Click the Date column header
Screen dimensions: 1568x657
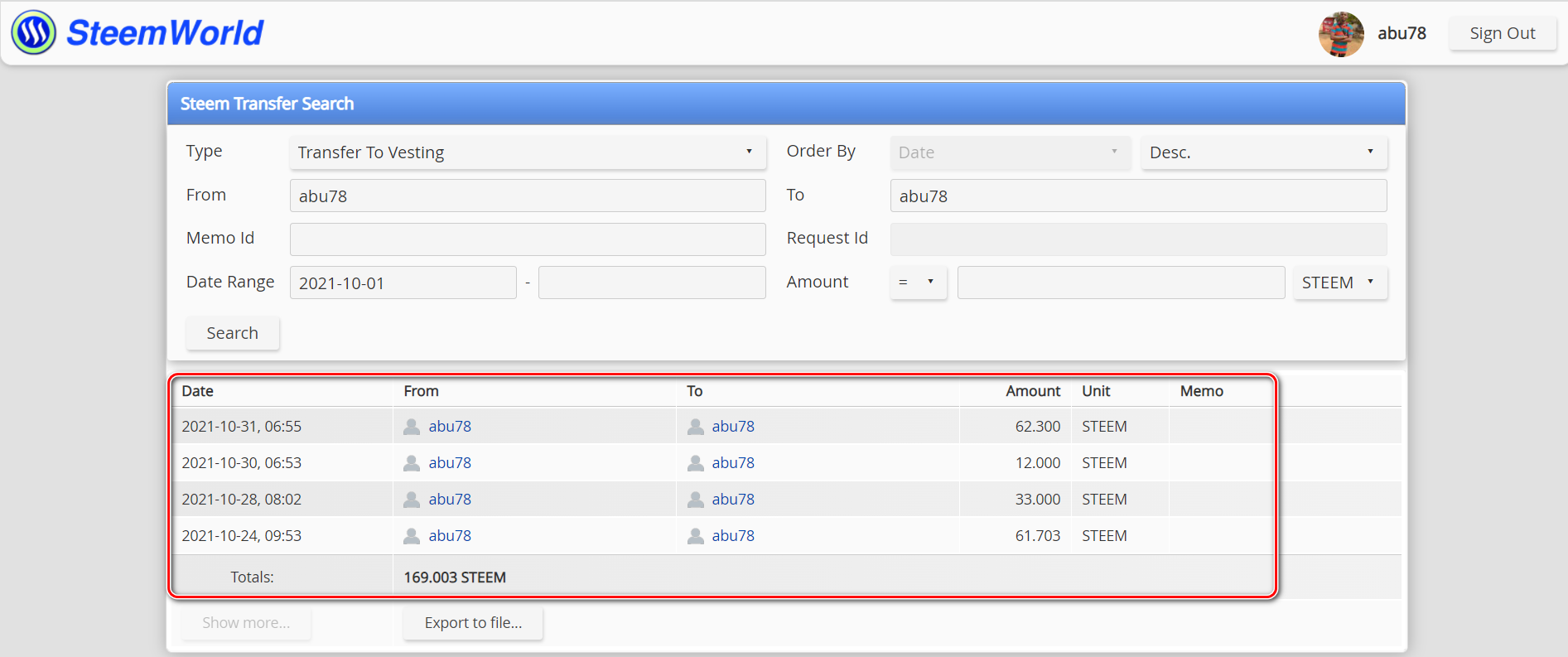coord(198,391)
